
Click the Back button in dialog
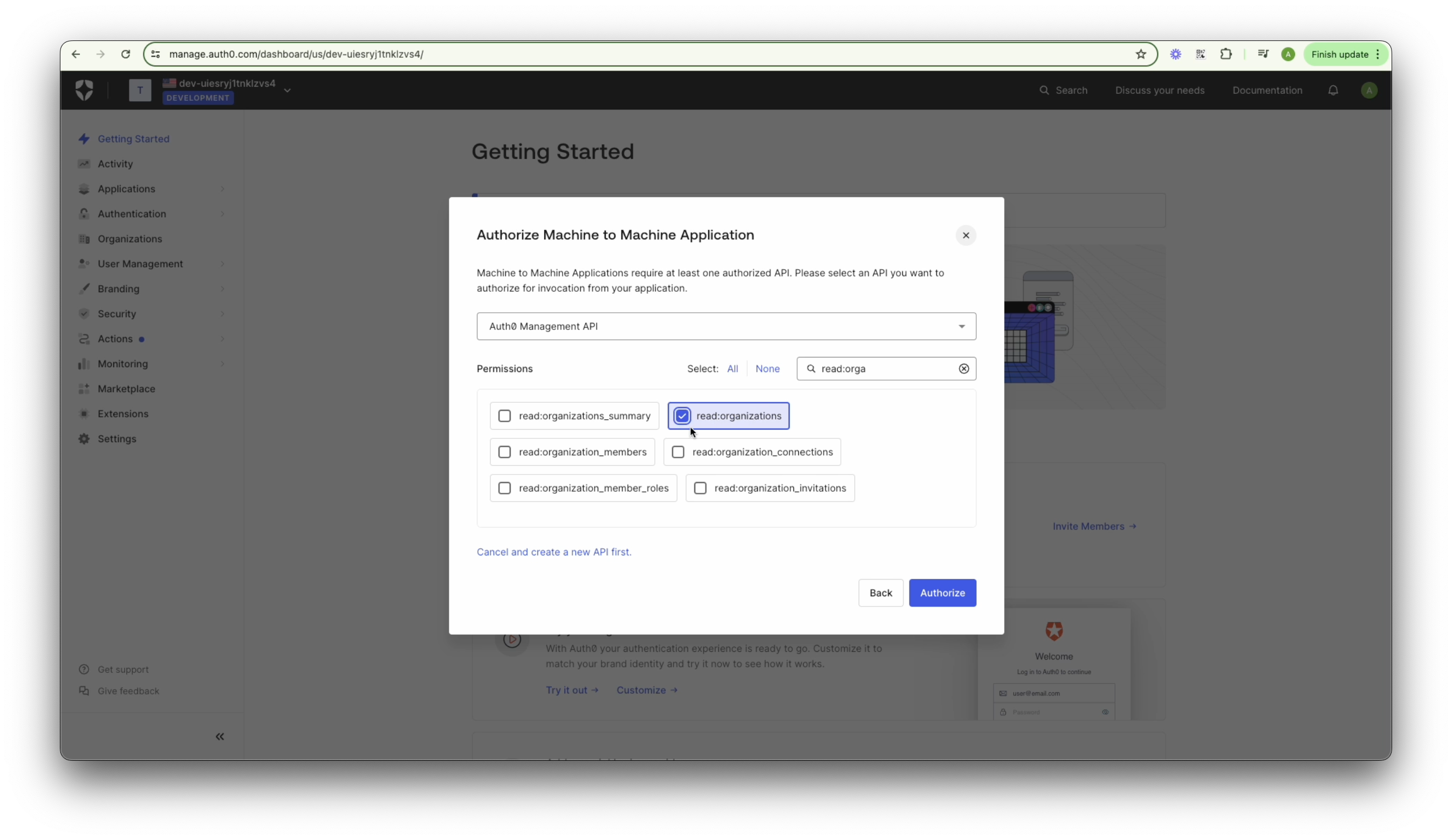(880, 593)
